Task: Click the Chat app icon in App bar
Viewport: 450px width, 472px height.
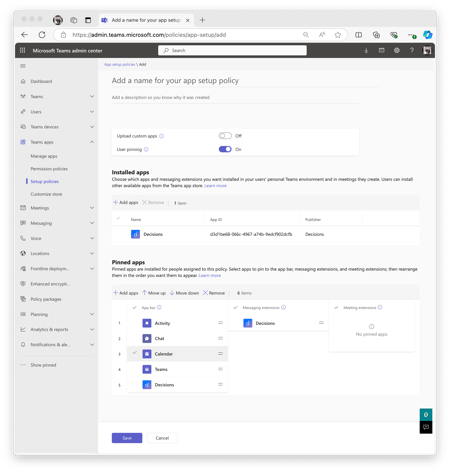Action: pos(147,338)
